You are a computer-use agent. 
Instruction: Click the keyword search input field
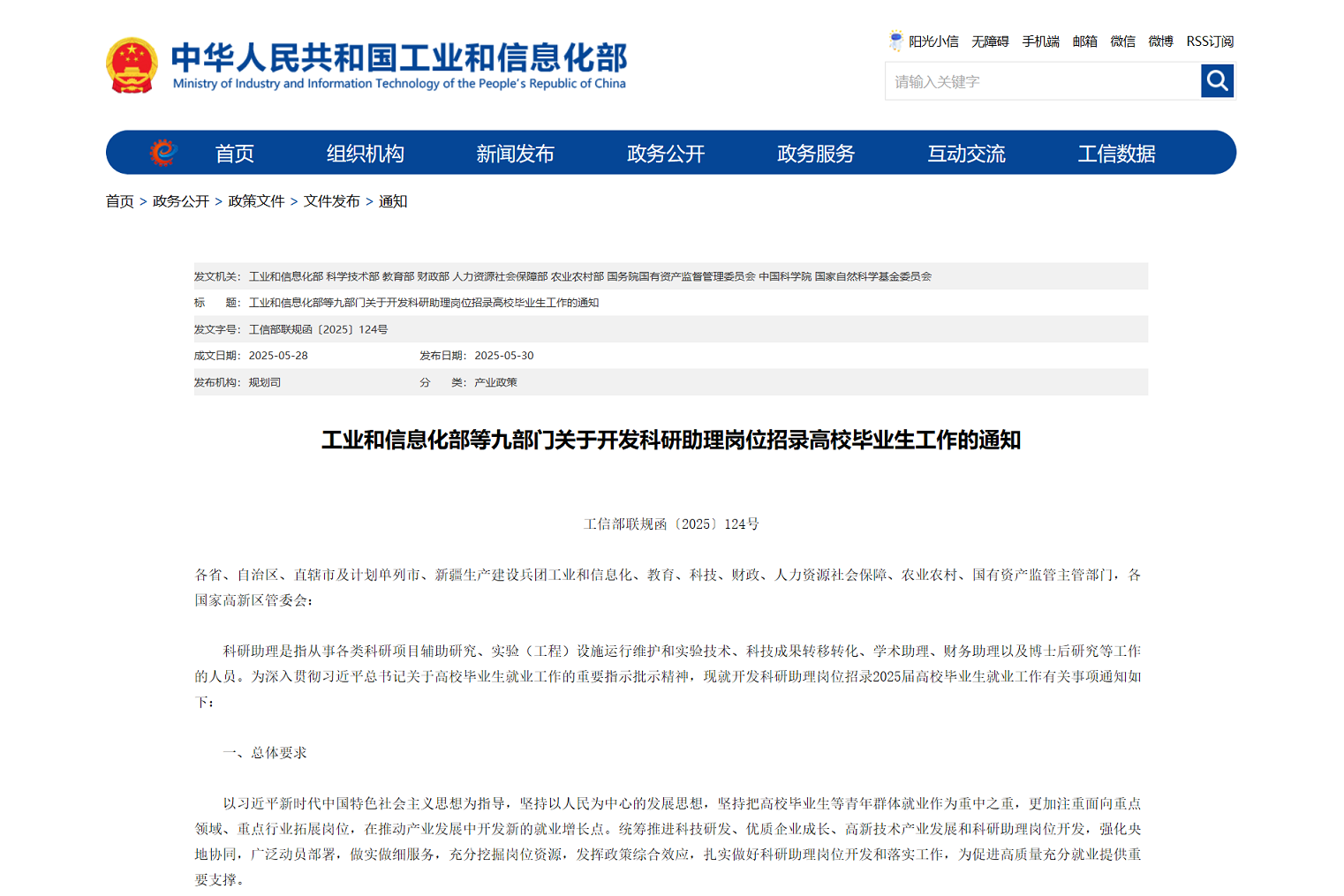coord(1042,81)
